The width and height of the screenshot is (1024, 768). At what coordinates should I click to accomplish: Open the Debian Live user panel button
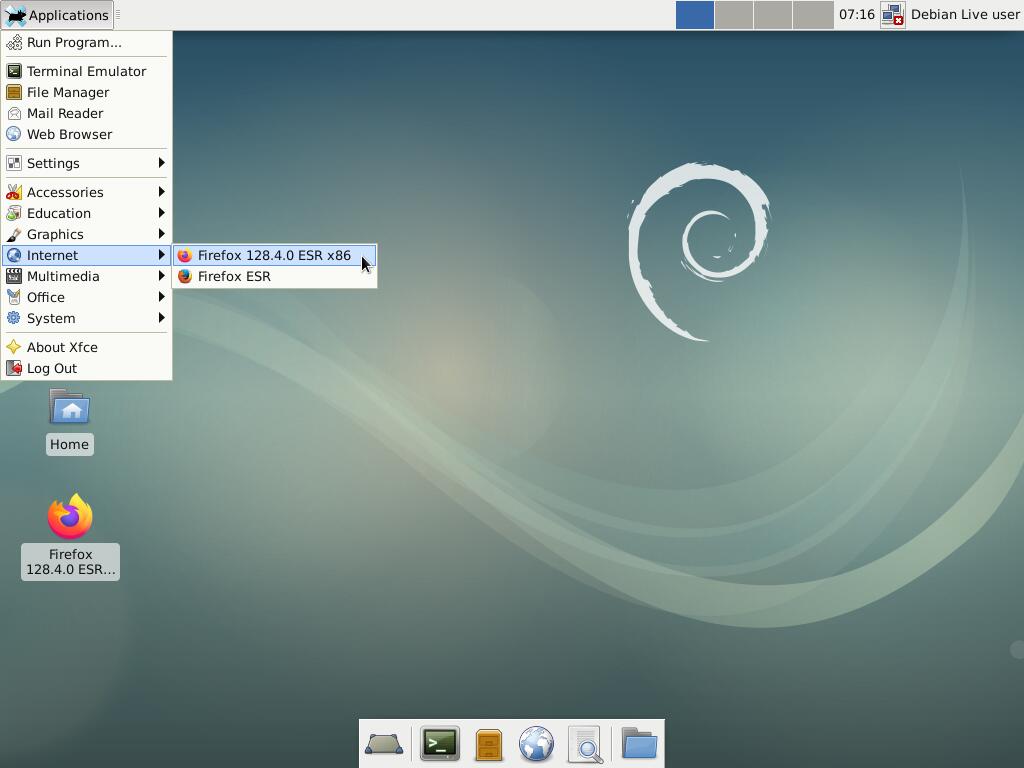tap(964, 15)
